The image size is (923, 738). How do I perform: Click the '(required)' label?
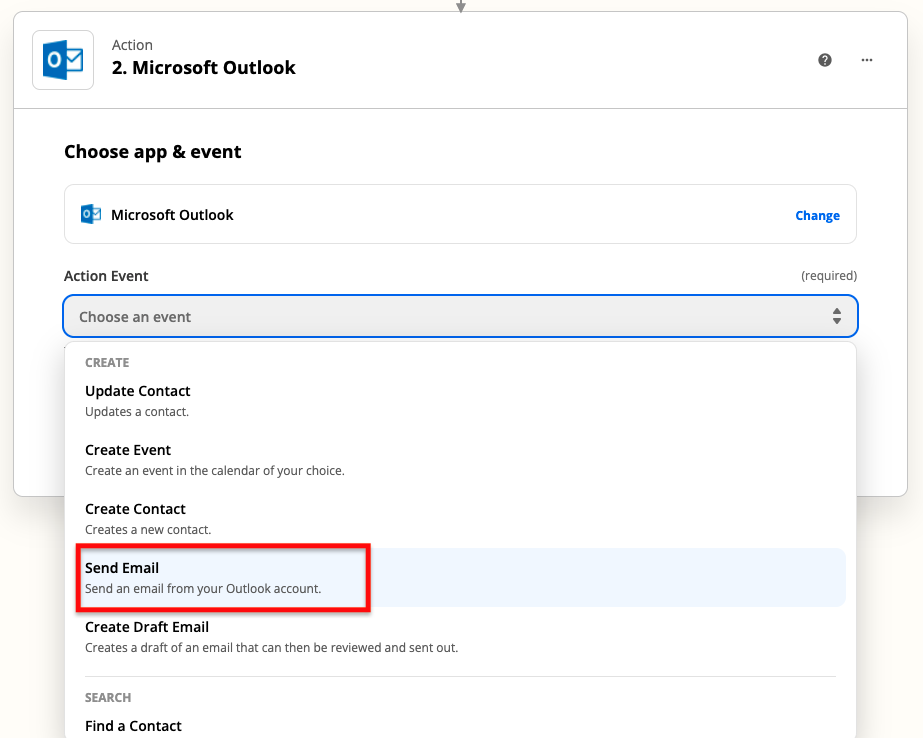pos(829,275)
